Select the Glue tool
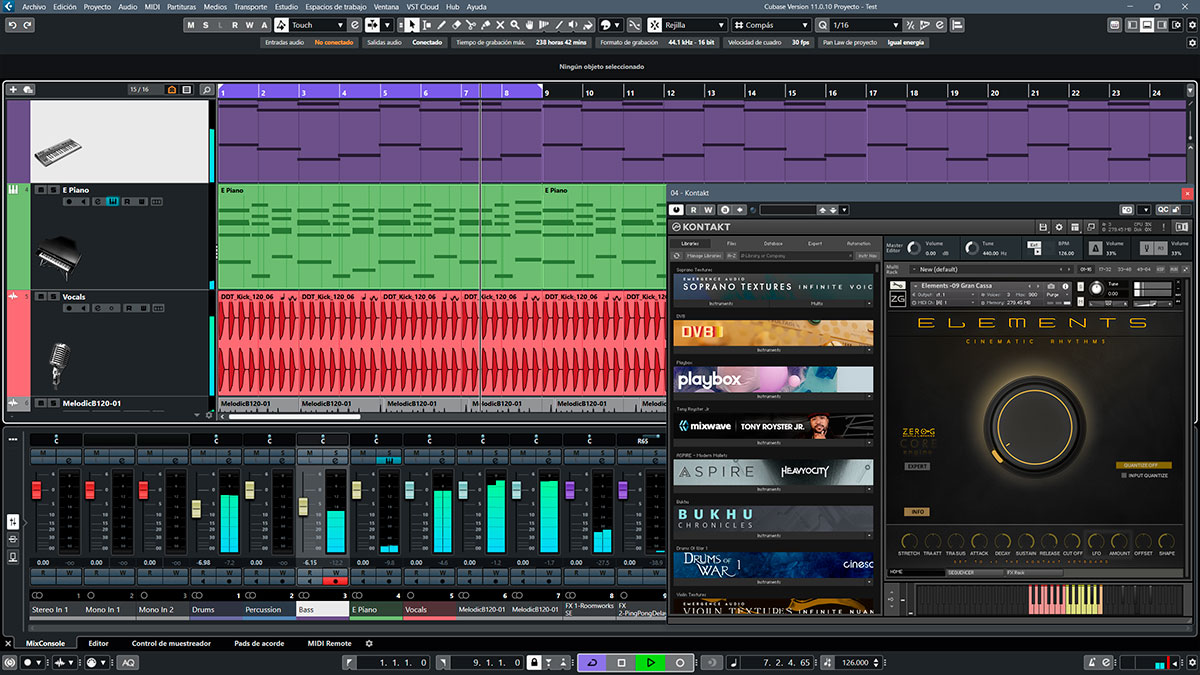Image resolution: width=1200 pixels, height=675 pixels. point(485,24)
